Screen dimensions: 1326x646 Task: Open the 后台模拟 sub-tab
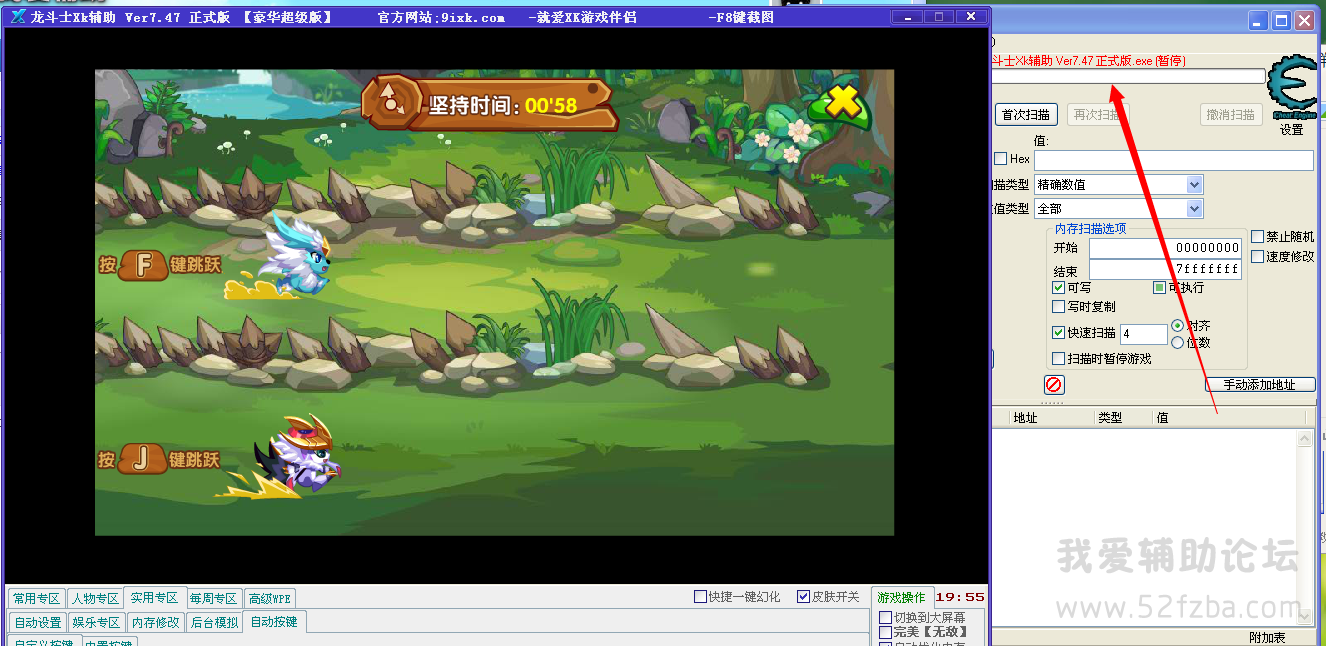pyautogui.click(x=214, y=623)
